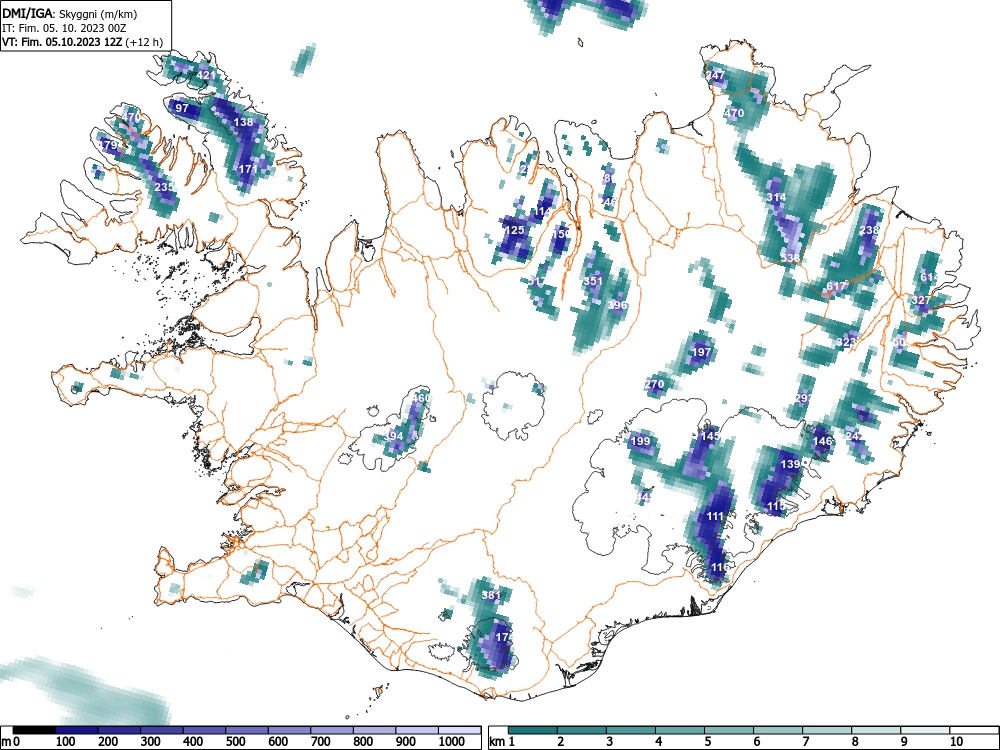
Task: Click the 'VT: Fim. 05.10.2023 12Z (+12 h)' line
Action: [x=82, y=43]
